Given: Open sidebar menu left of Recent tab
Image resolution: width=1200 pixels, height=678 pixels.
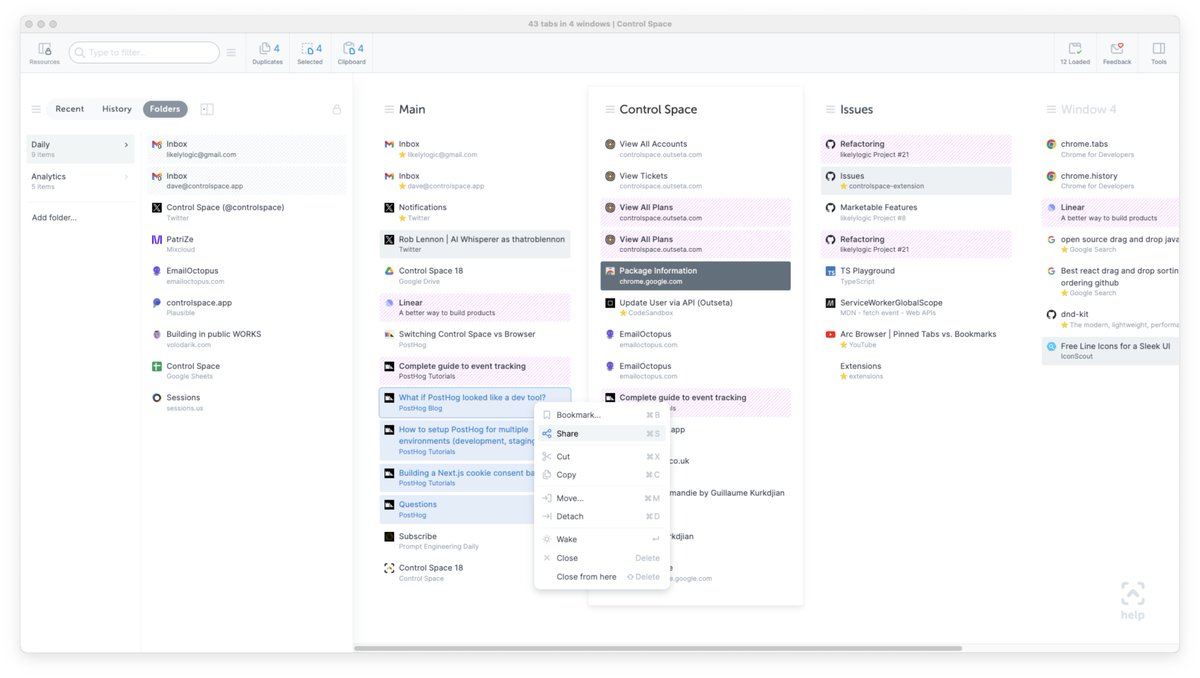Looking at the screenshot, I should (x=36, y=109).
